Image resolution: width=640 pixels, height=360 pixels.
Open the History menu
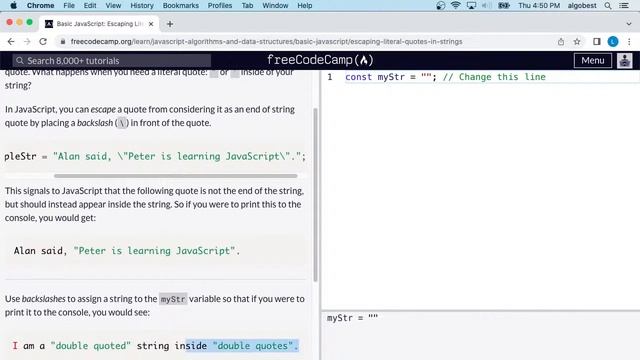click(142, 5)
